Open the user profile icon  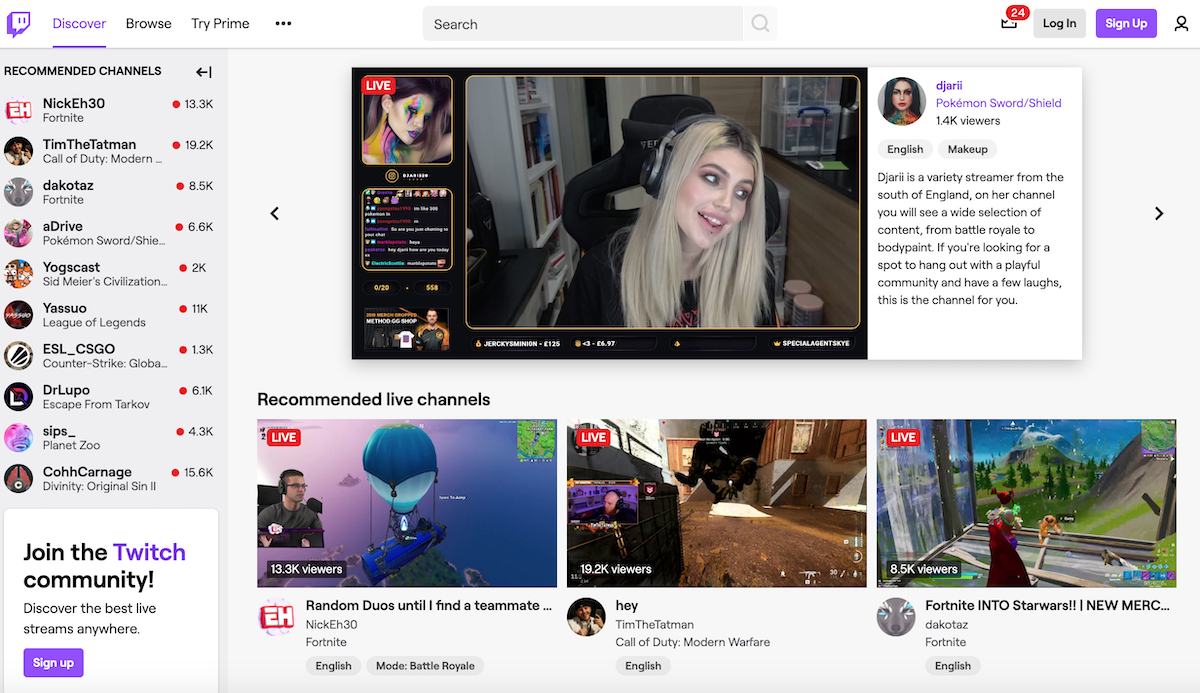coord(1182,23)
